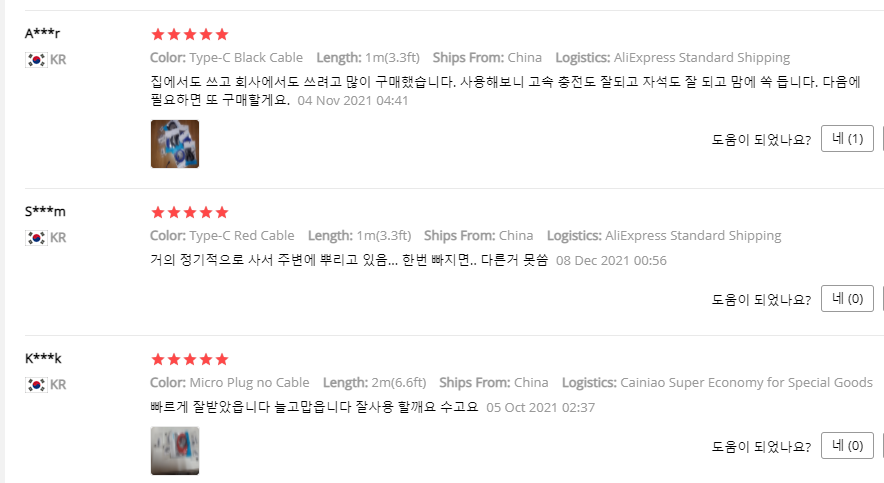Open A***r's review photo thumbnail
The image size is (884, 483).
(x=175, y=144)
